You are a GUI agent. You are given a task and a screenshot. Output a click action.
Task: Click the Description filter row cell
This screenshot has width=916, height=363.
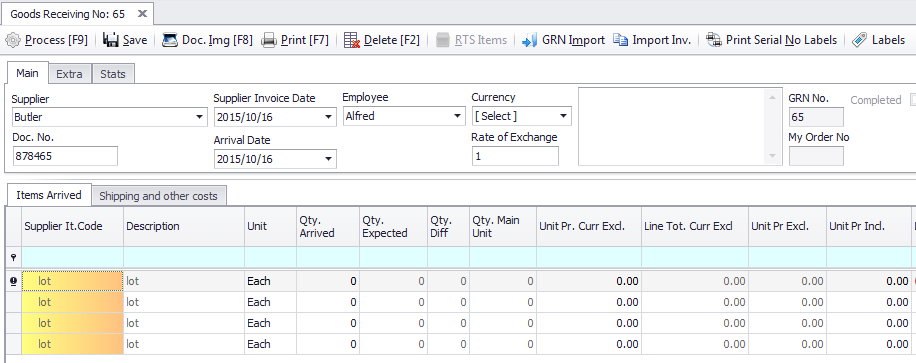[x=184, y=257]
